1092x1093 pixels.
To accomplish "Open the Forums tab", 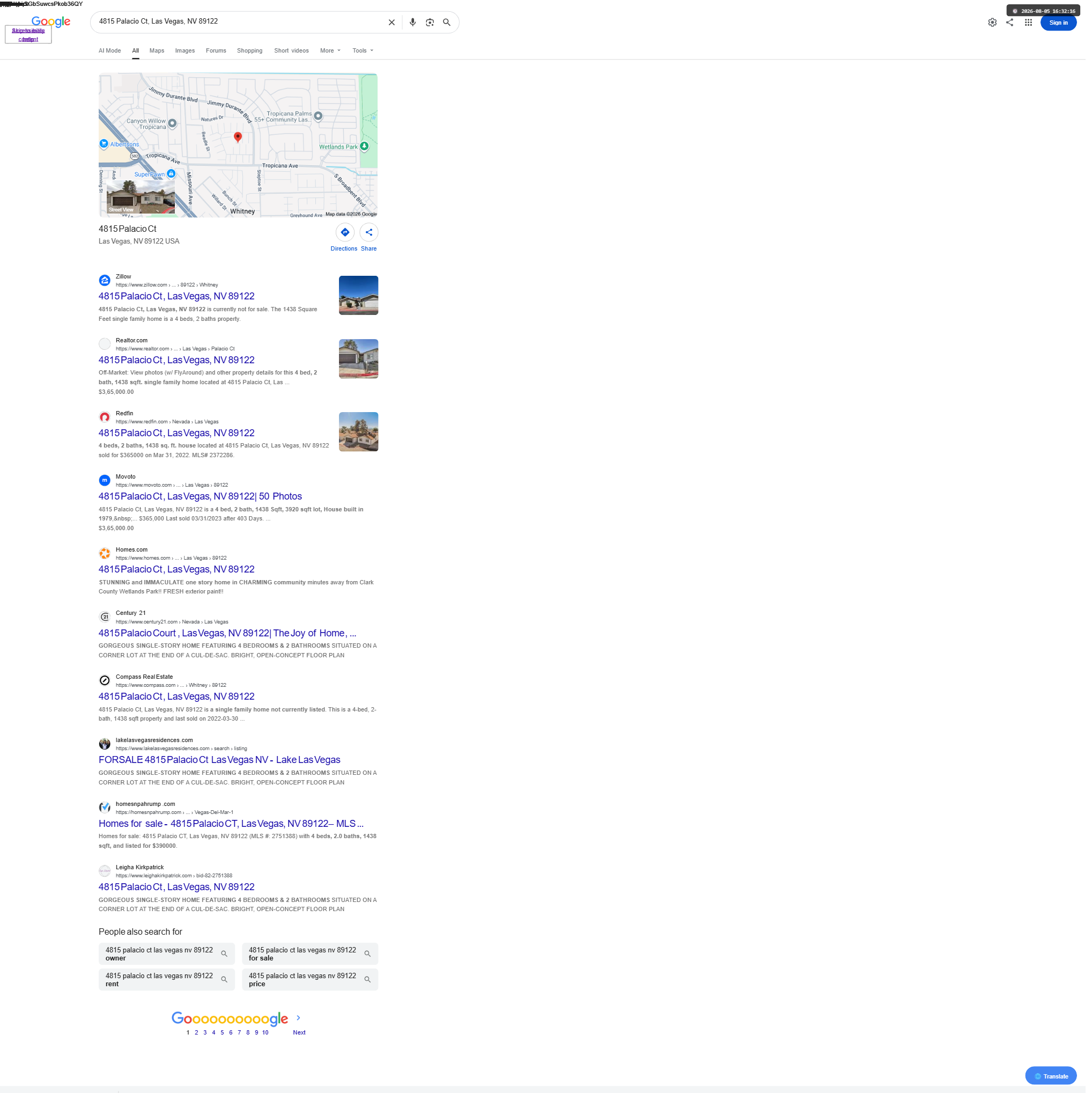I will [217, 51].
